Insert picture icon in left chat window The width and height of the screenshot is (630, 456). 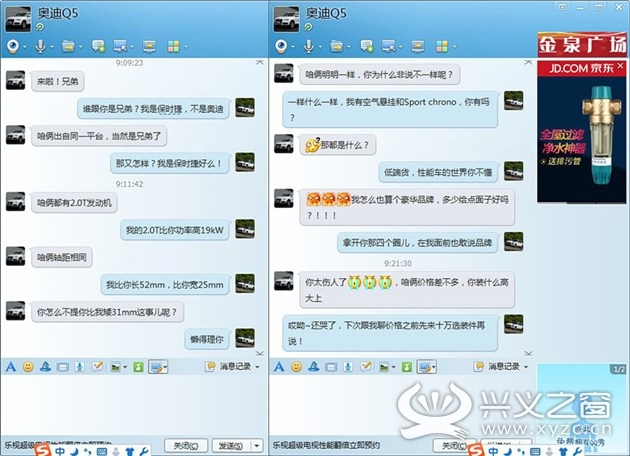point(116,367)
